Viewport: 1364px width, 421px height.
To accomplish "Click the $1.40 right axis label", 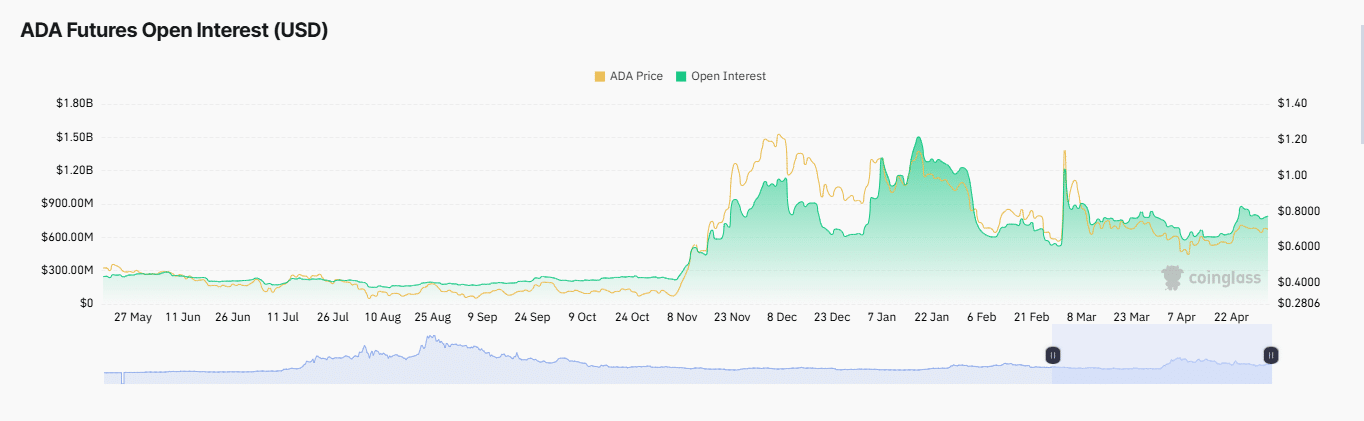I will coord(1292,104).
